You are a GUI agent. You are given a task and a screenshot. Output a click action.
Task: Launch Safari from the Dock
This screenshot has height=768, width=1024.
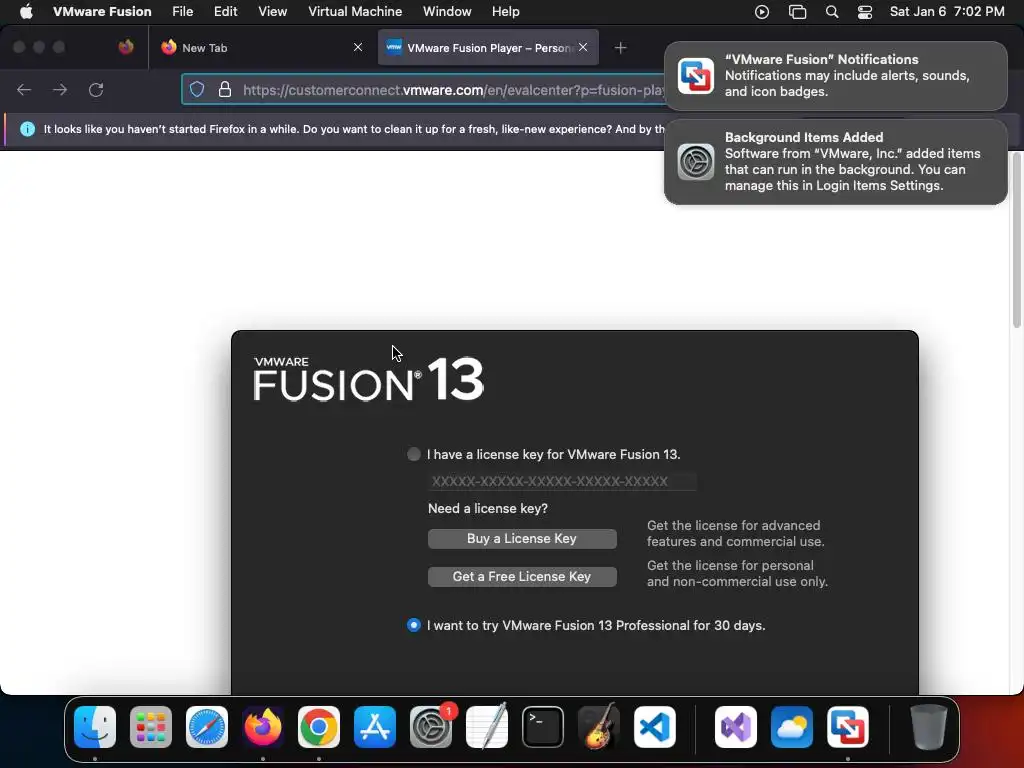(207, 727)
